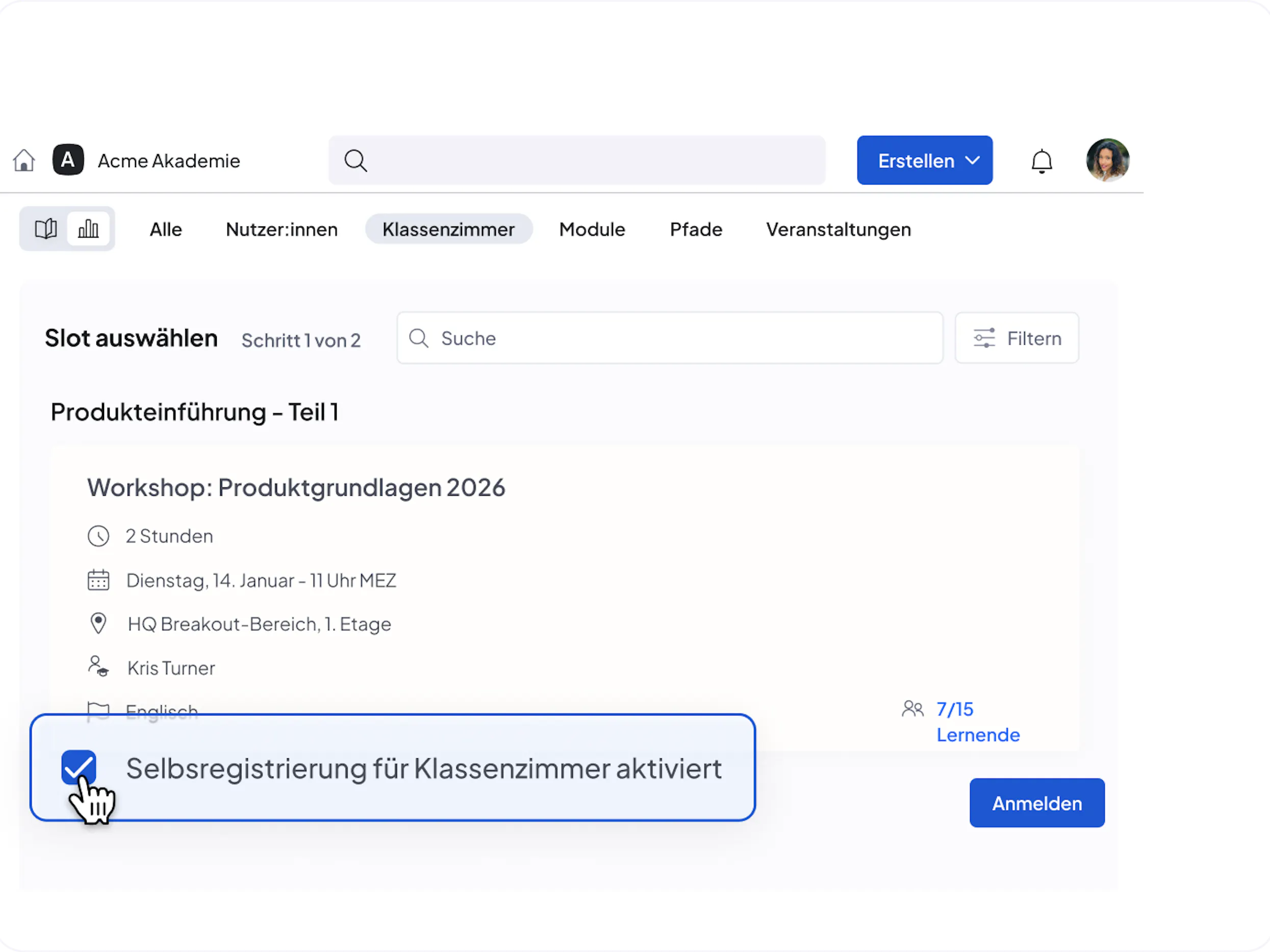This screenshot has height=952, width=1270.
Task: Click the Anmelden button
Action: point(1037,803)
